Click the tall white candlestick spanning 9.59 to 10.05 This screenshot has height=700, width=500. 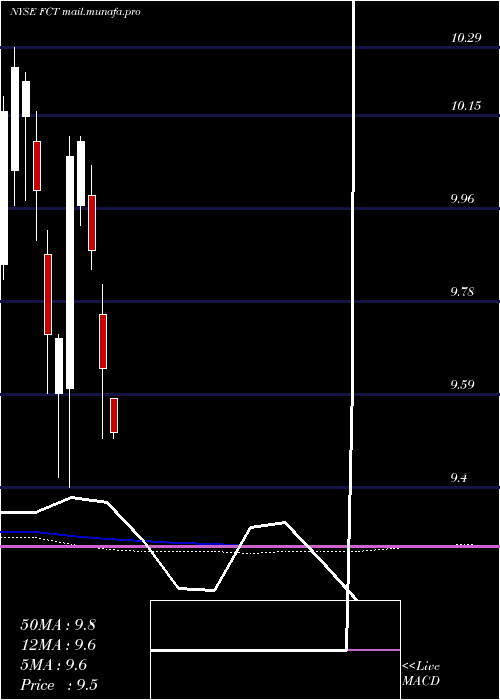tap(70, 272)
